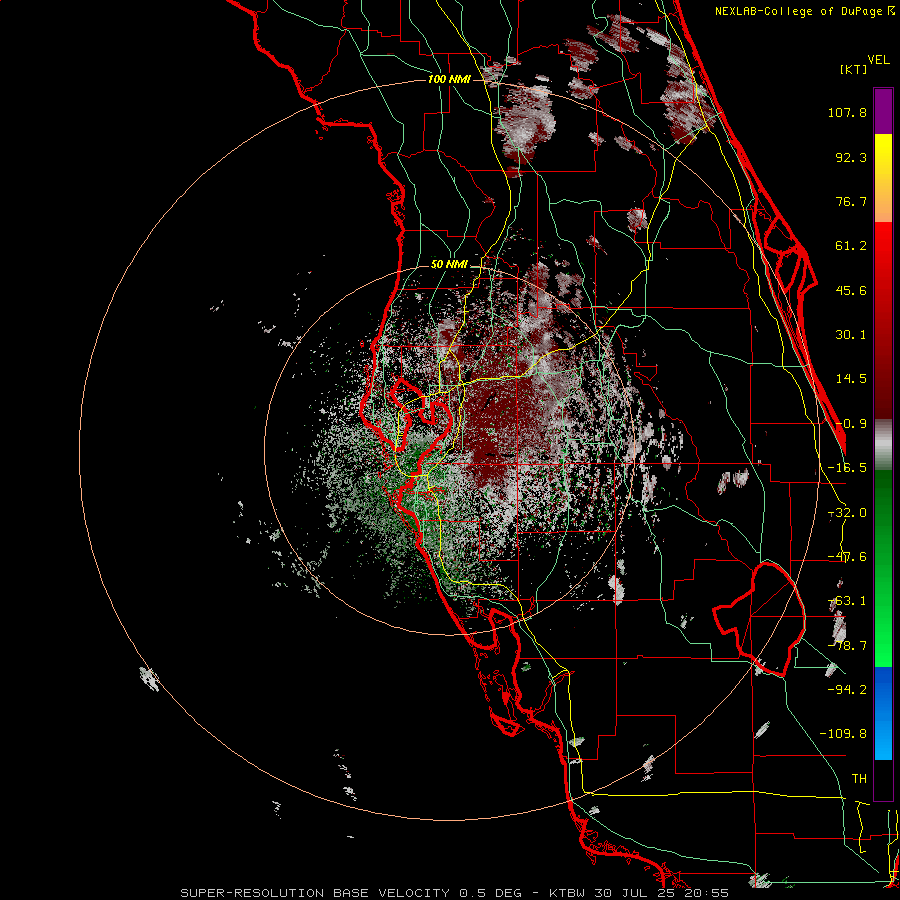Click the 100 NMI range ring label
Image resolution: width=900 pixels, height=900 pixels.
449,79
